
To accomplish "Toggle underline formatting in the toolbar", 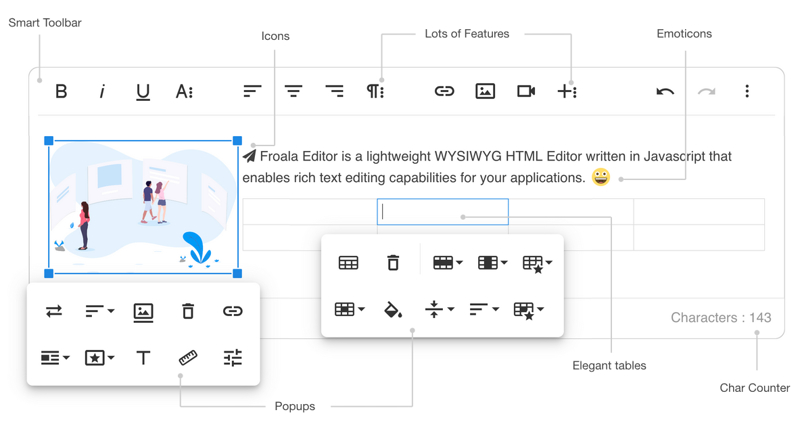I will (x=143, y=92).
